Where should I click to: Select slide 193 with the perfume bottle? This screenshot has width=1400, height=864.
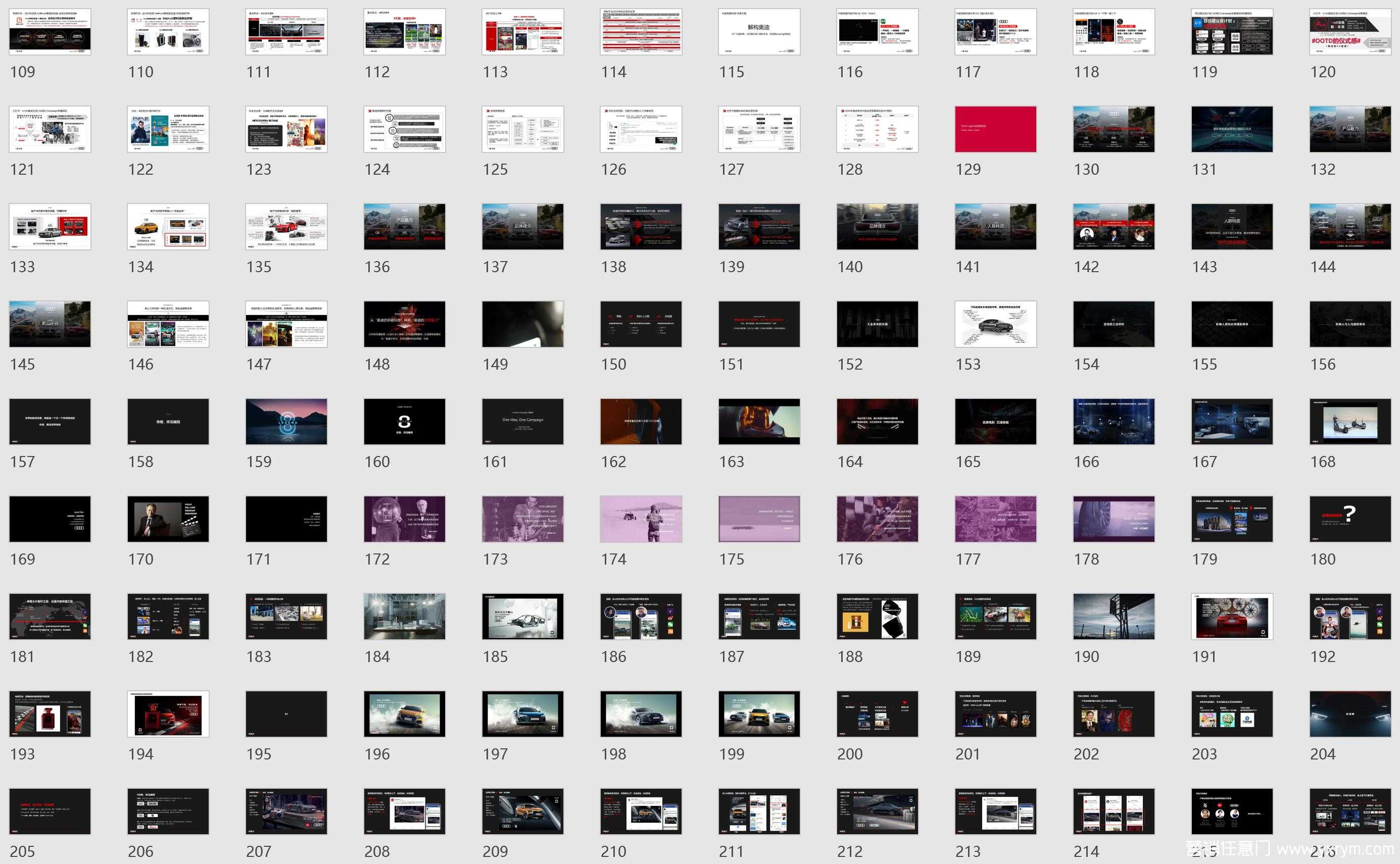pyautogui.click(x=50, y=714)
